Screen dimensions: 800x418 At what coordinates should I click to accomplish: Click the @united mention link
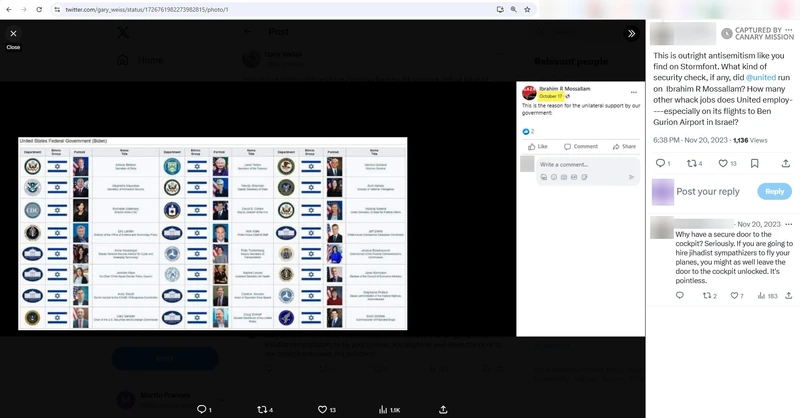[761, 78]
